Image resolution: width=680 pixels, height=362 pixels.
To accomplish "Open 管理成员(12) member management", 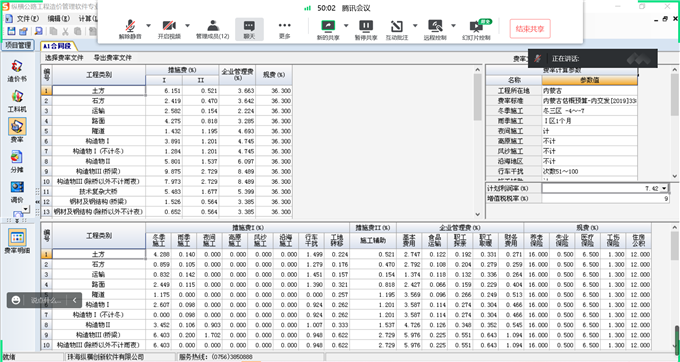I will click(212, 29).
